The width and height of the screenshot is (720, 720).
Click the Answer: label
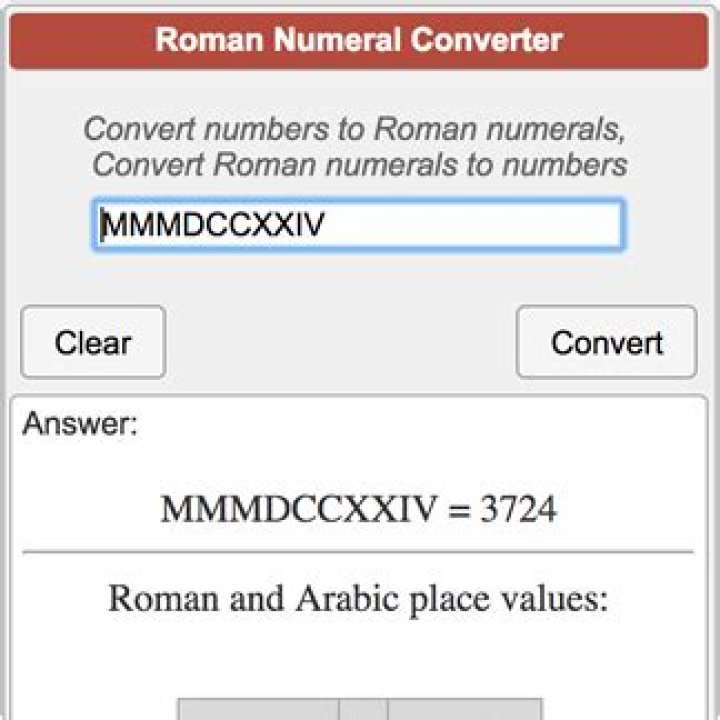pos(80,423)
